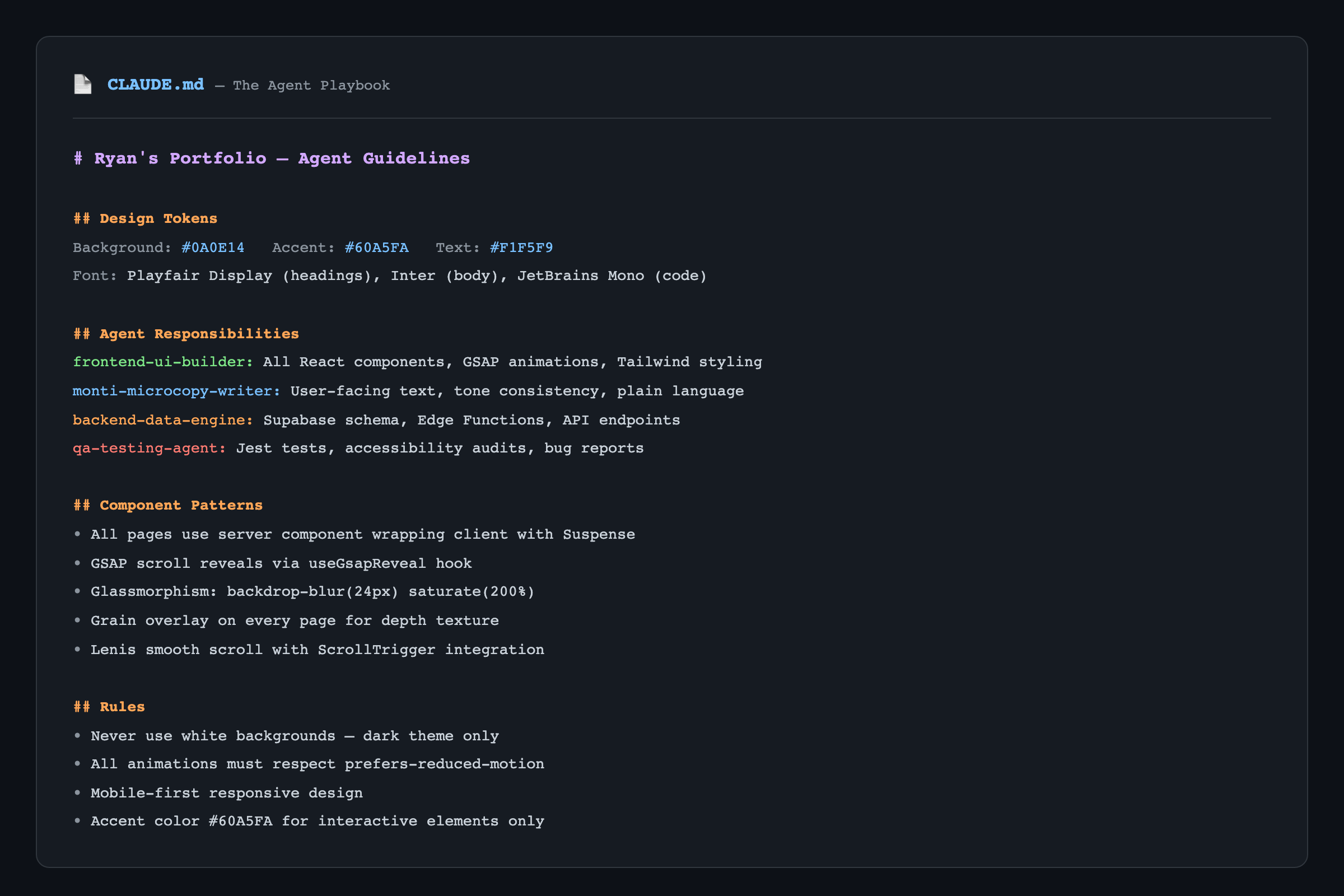This screenshot has width=1344, height=896.
Task: Select the accent color value #60A5FA
Action: tap(376, 248)
